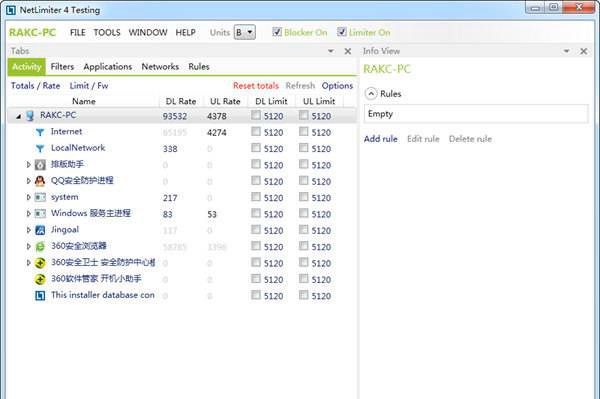Enable the DL Limit checkbox for Internet
Image resolution: width=600 pixels, height=399 pixels.
[x=256, y=132]
